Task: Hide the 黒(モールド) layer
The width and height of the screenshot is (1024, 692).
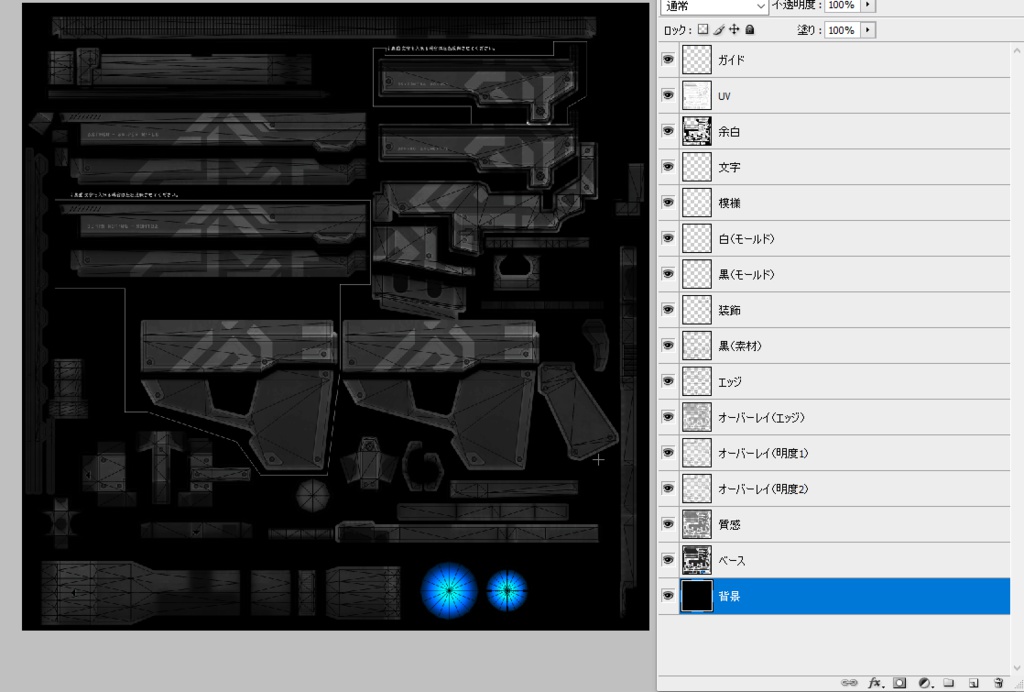Action: point(668,274)
